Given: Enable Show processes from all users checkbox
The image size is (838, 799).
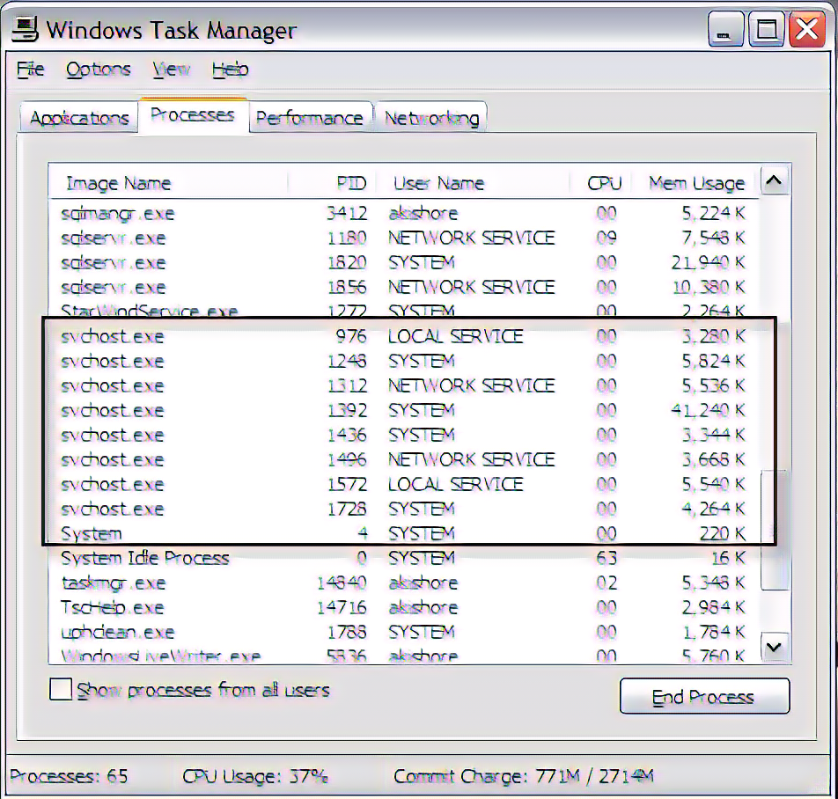Looking at the screenshot, I should [60, 689].
